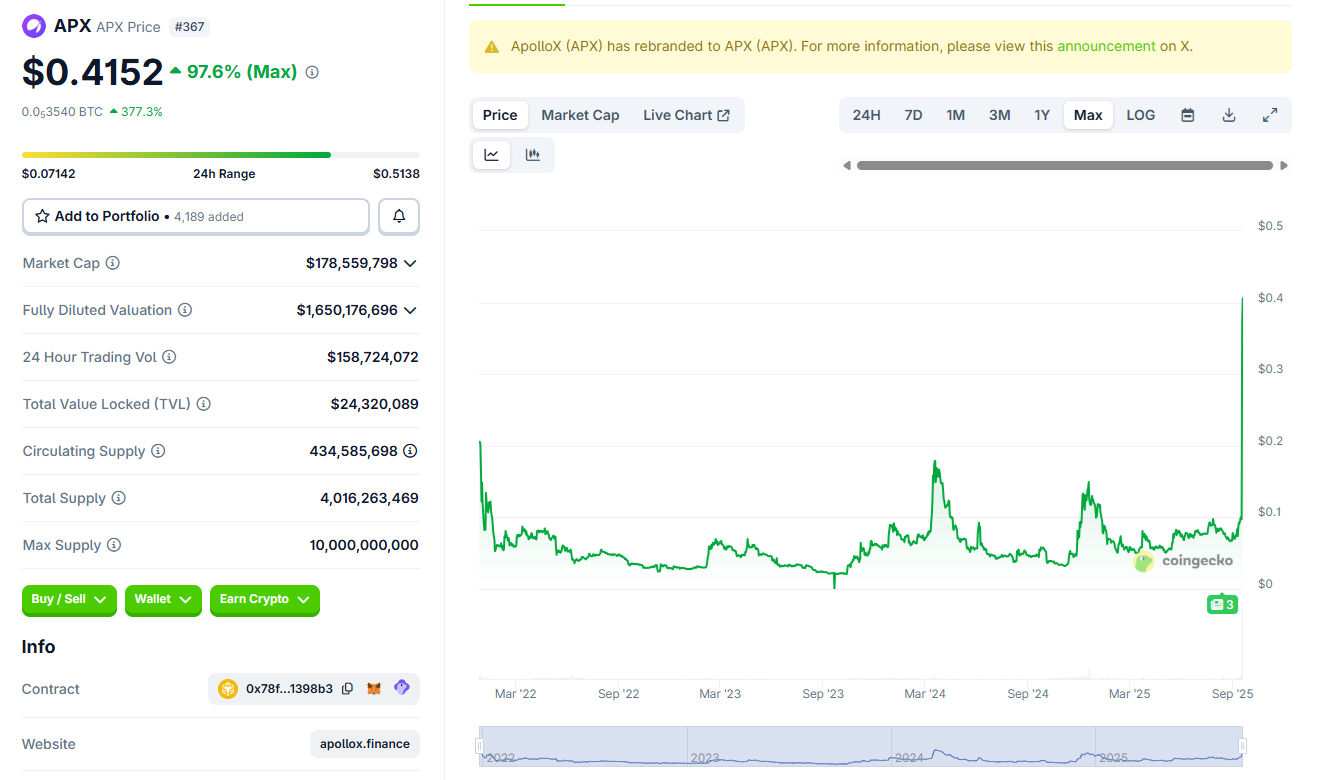
Task: Select the line chart view
Action: point(492,155)
